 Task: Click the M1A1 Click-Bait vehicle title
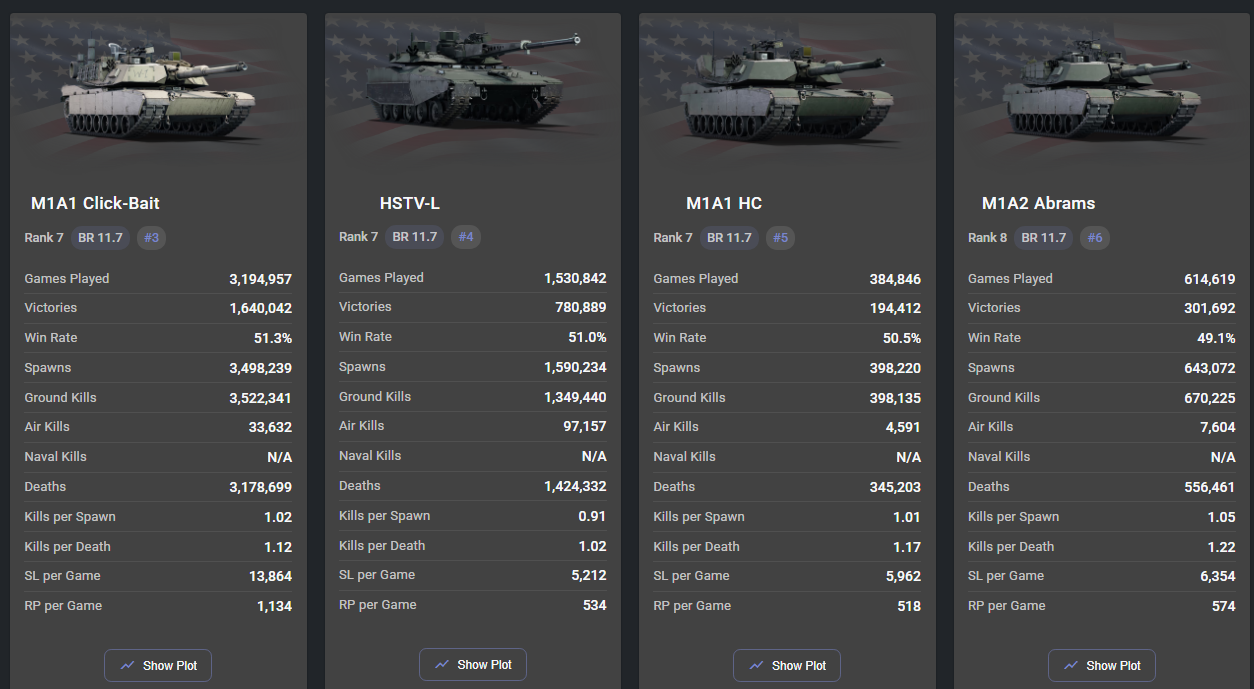(95, 203)
